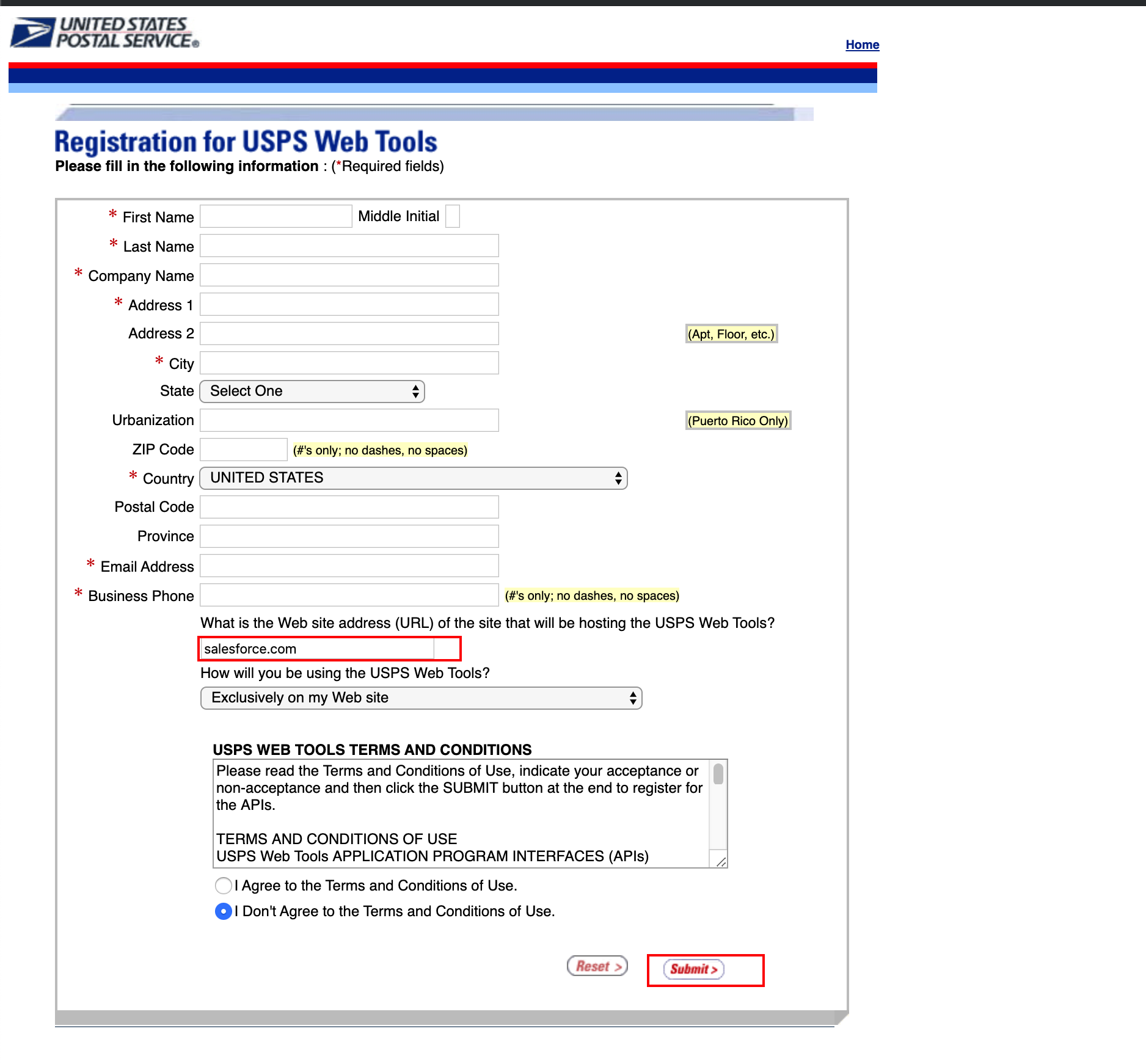1146x1064 pixels.
Task: Open the 'Exclusively on my Web site' dropdown
Action: tap(422, 698)
